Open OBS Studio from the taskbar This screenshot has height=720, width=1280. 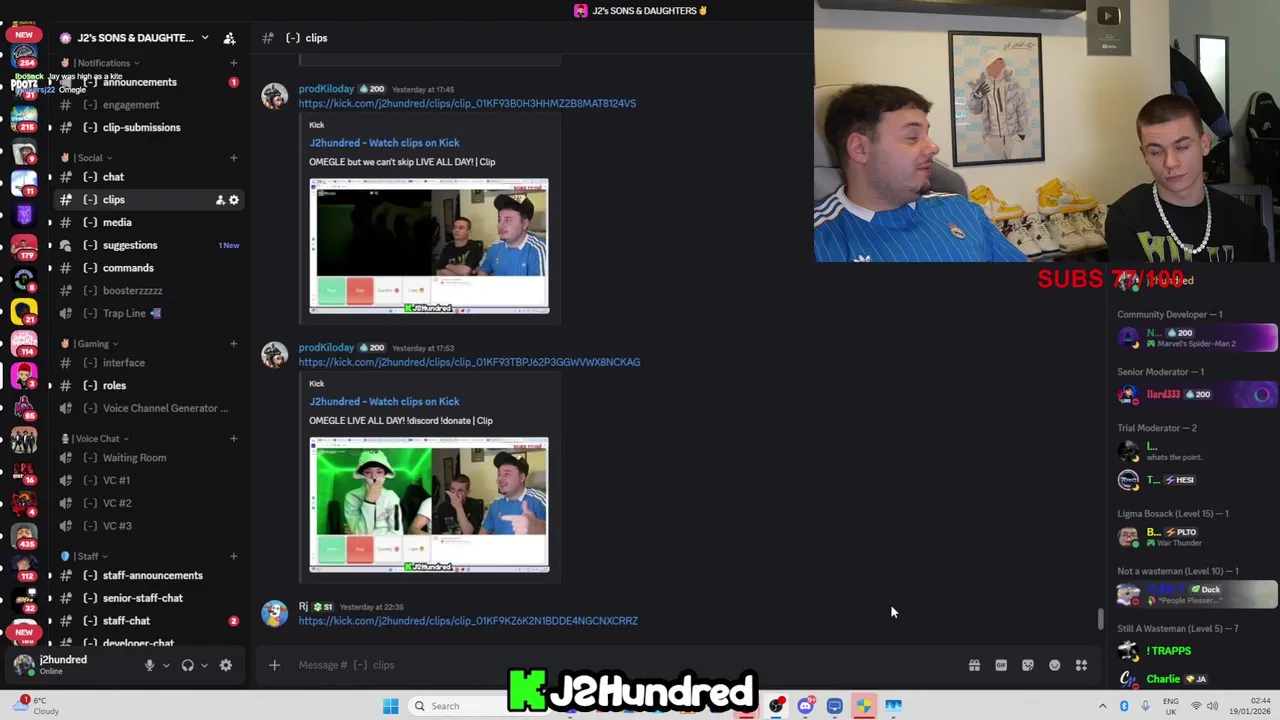coord(776,706)
